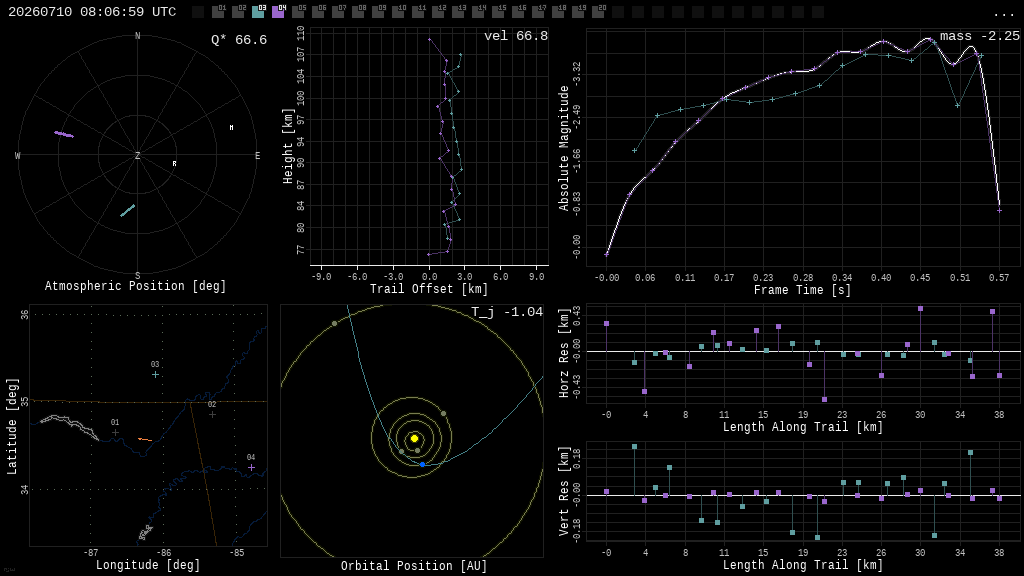Click the purple meteor trail in sky plot
This screenshot has width=1024, height=576.
64,134
